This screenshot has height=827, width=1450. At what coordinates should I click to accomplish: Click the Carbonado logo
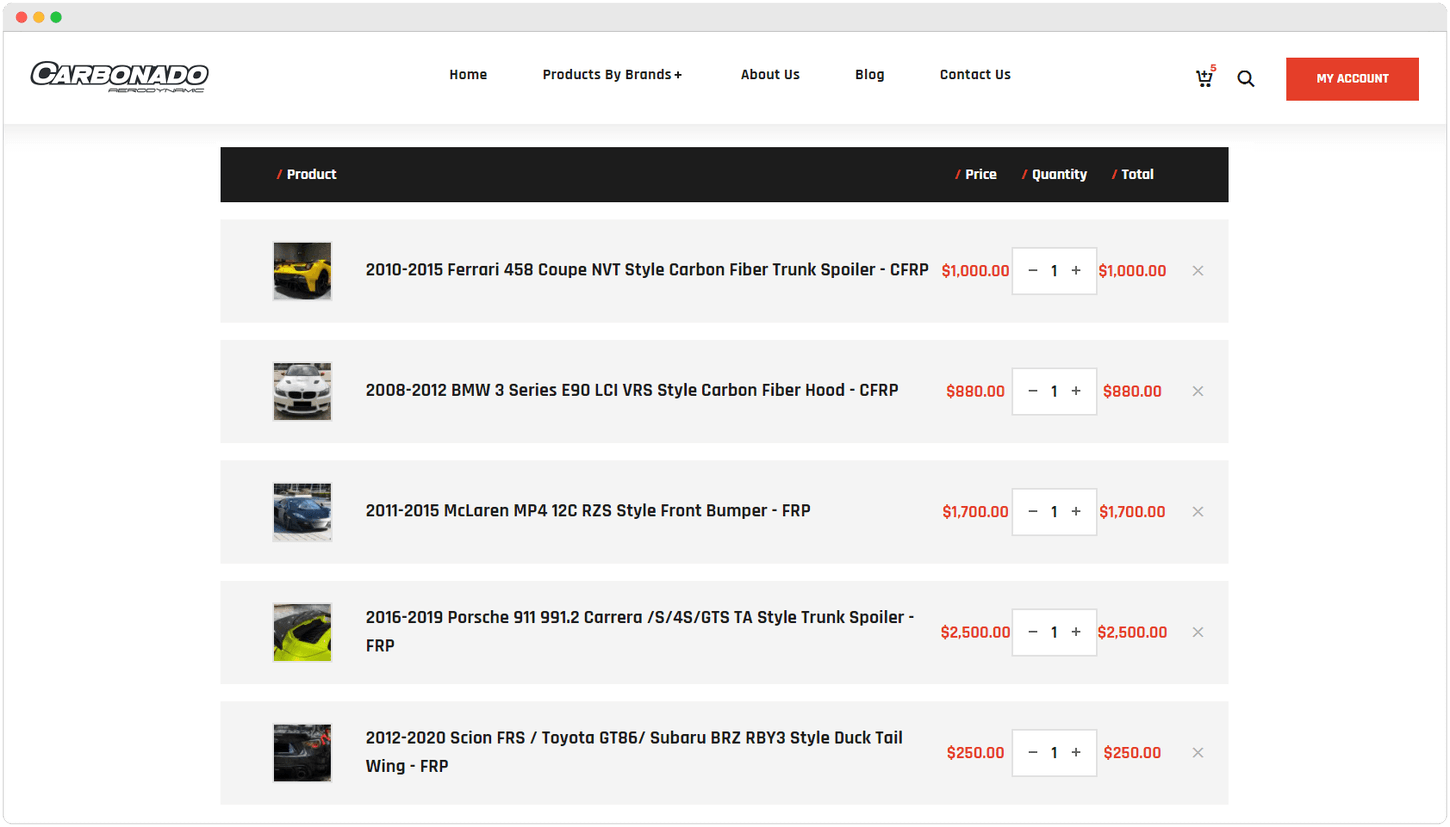point(119,77)
